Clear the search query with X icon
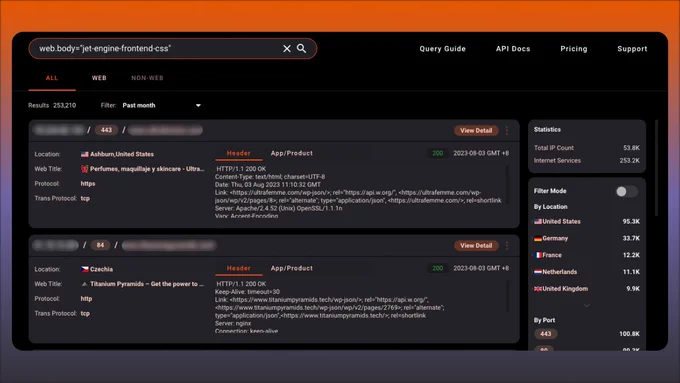Screen dimensions: 680x383 tap(287, 49)
